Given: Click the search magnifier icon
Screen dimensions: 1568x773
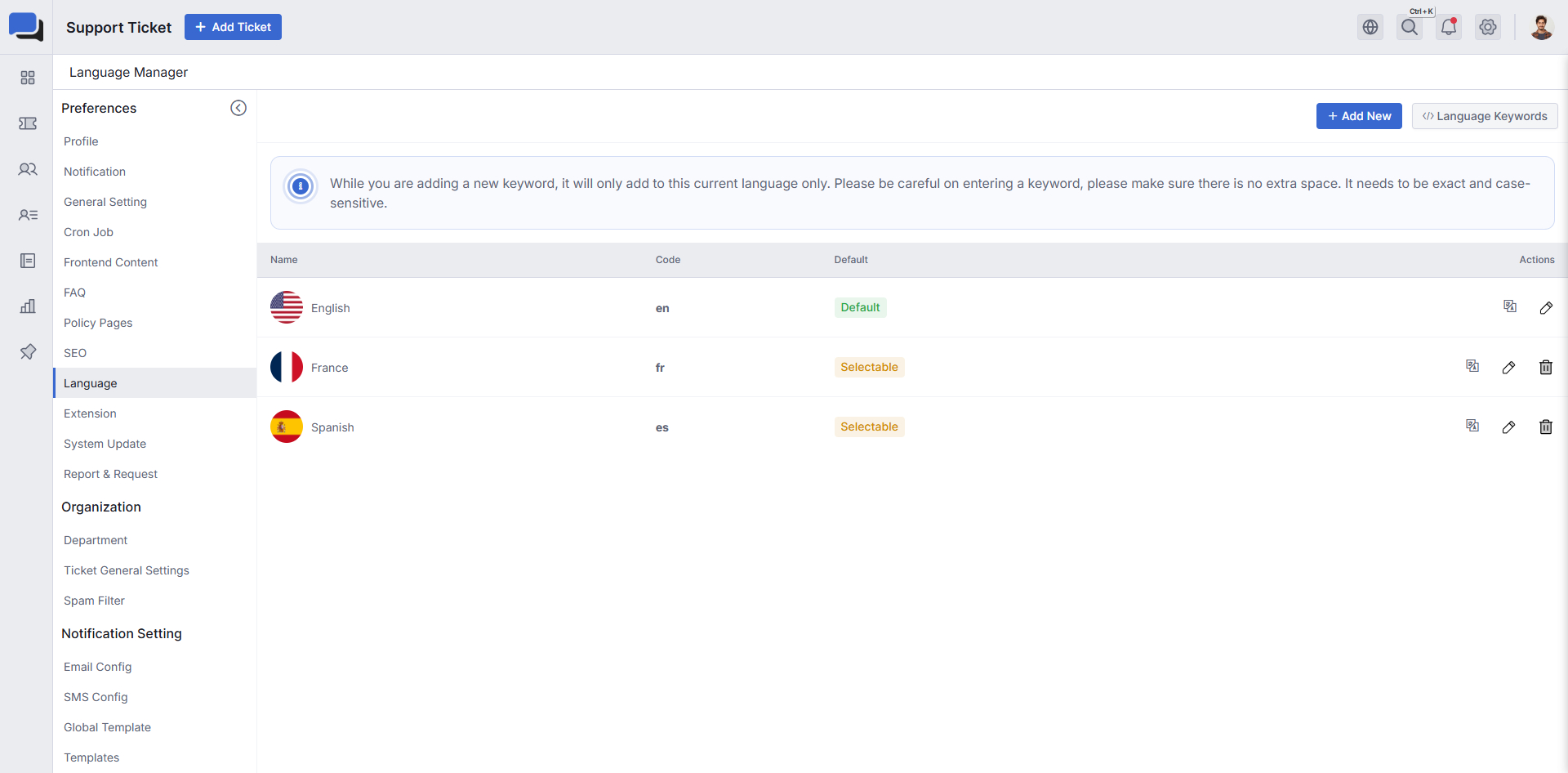Looking at the screenshot, I should click(1410, 27).
